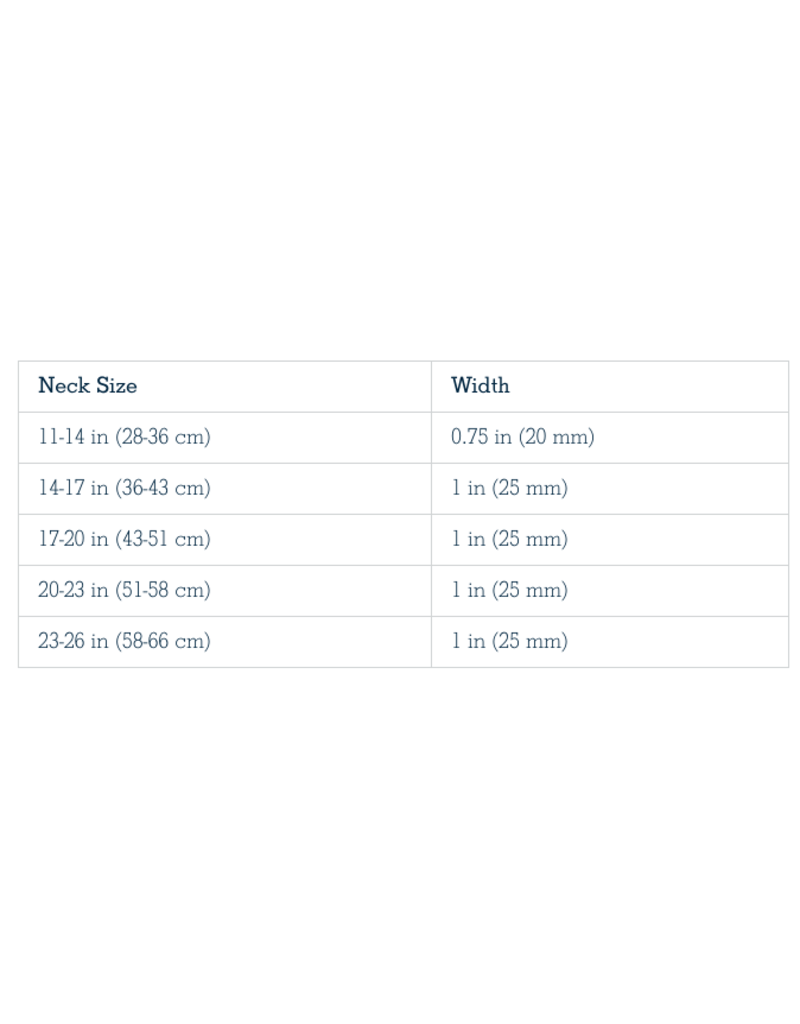Click "1 in" width for 23-26 in row
Viewport: 800px width, 1024px height.
pos(467,641)
